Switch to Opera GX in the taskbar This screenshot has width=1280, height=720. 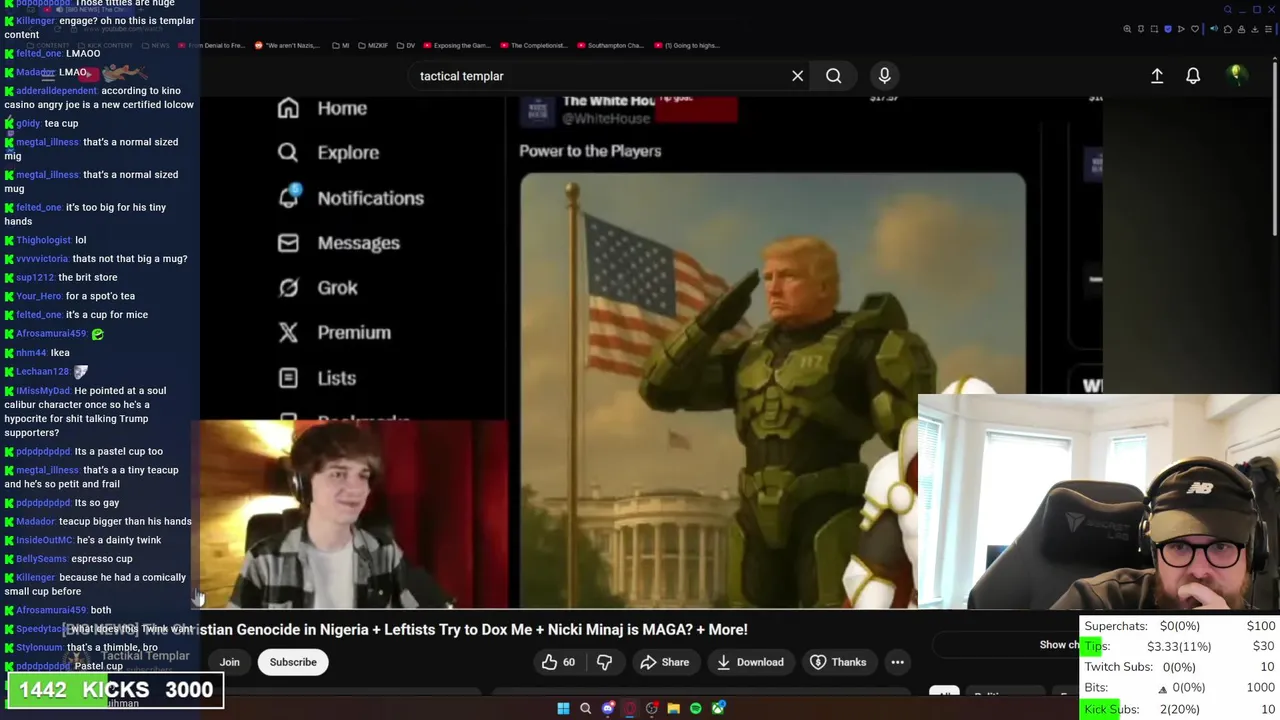tap(630, 708)
